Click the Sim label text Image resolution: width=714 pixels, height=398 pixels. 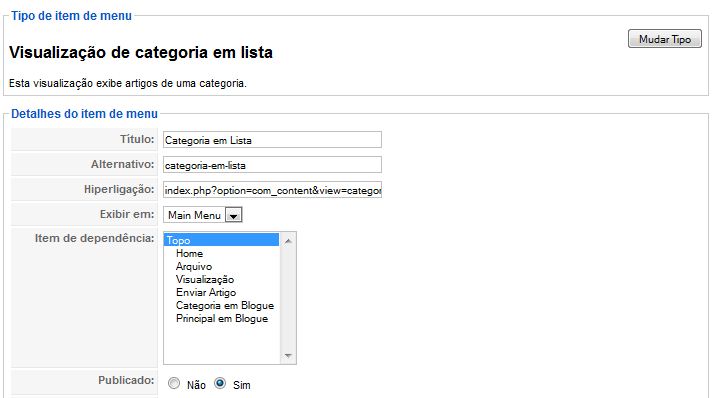click(x=242, y=385)
